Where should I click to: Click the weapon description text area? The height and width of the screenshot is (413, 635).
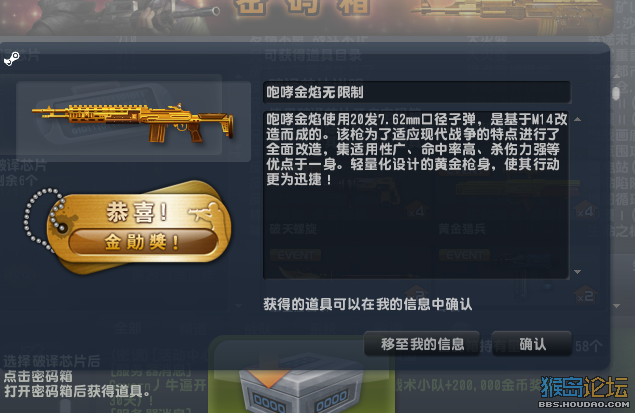click(416, 195)
